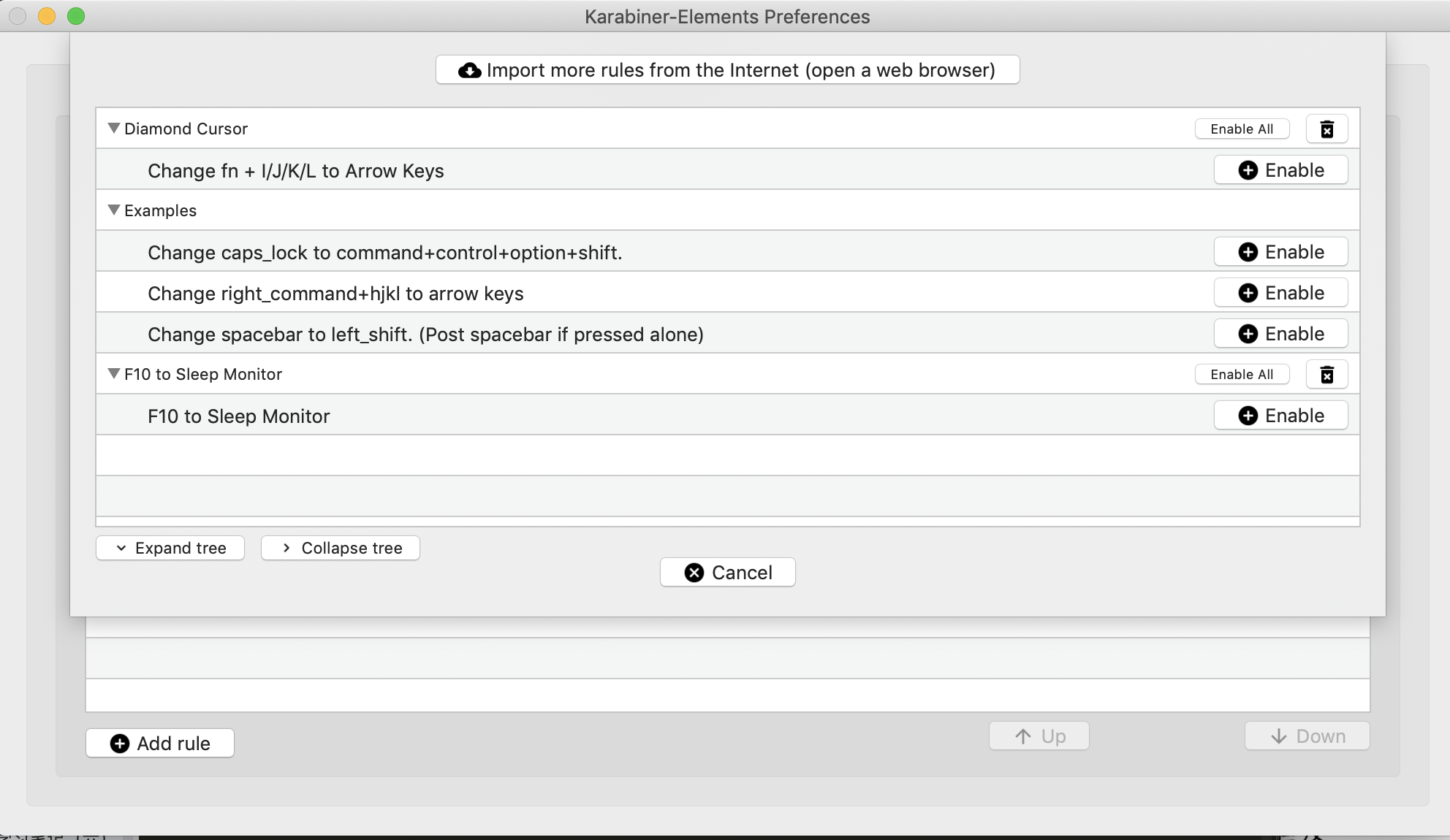Click the Collapse tree button

340,547
